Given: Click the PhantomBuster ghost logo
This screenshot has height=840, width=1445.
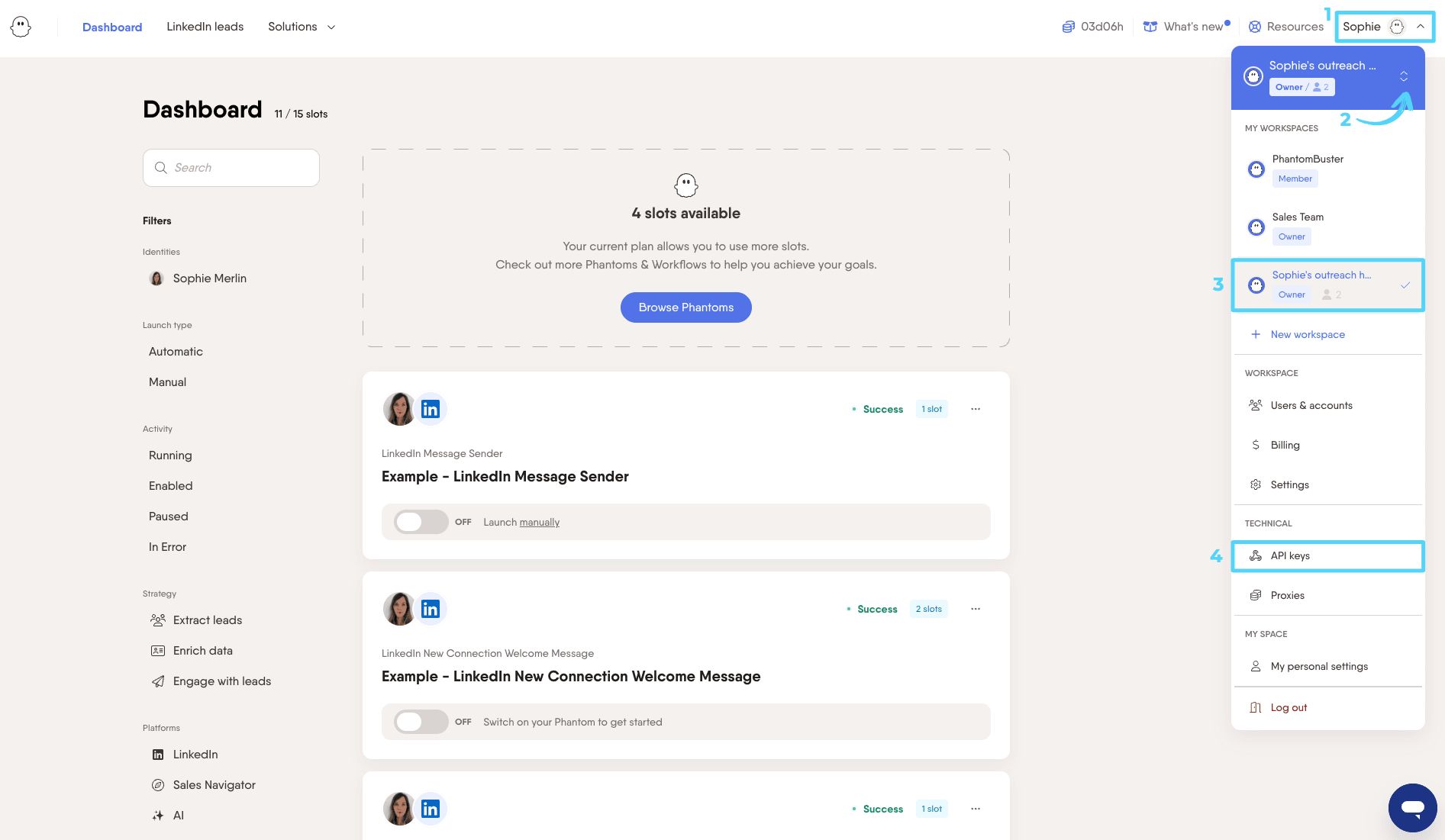Looking at the screenshot, I should tap(21, 27).
